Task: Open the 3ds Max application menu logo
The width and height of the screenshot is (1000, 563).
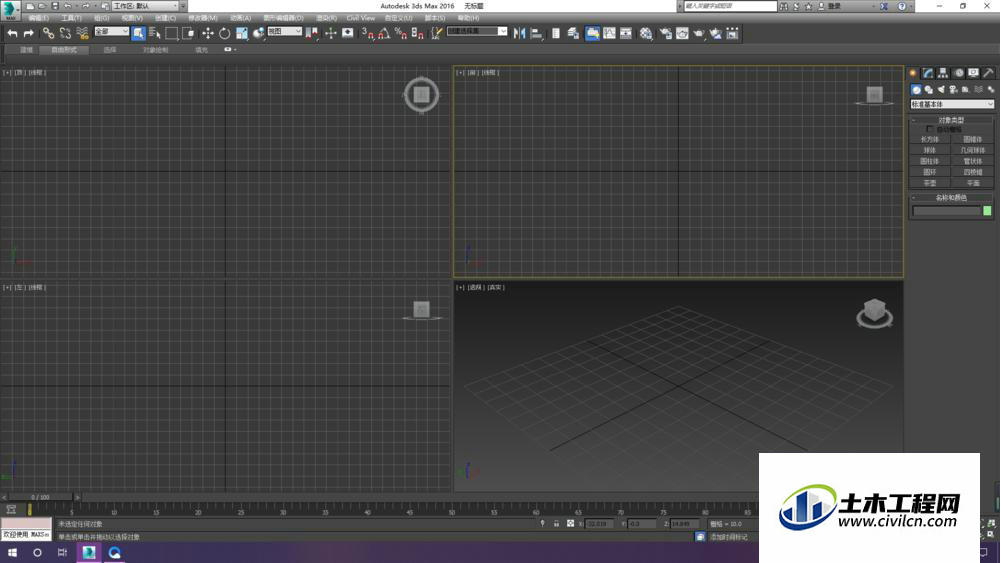Action: (10, 10)
